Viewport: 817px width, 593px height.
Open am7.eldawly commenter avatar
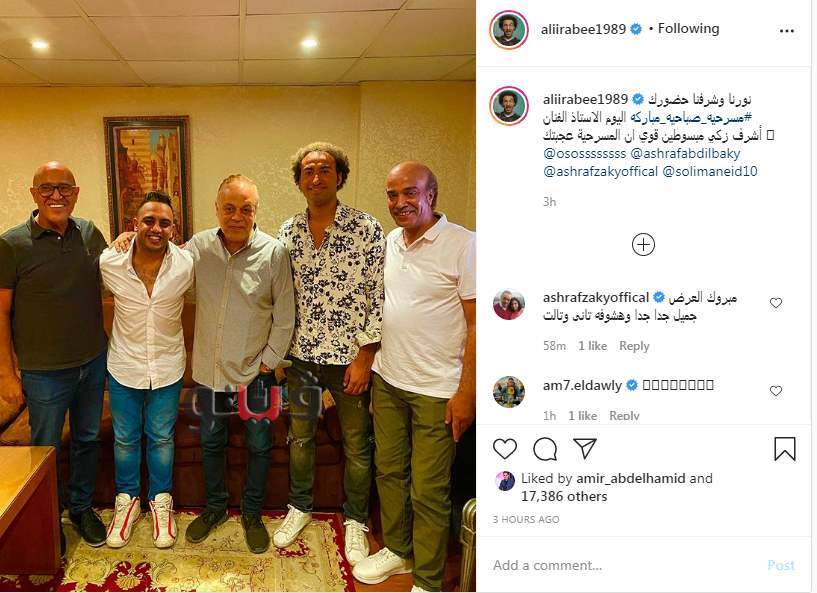tap(509, 391)
